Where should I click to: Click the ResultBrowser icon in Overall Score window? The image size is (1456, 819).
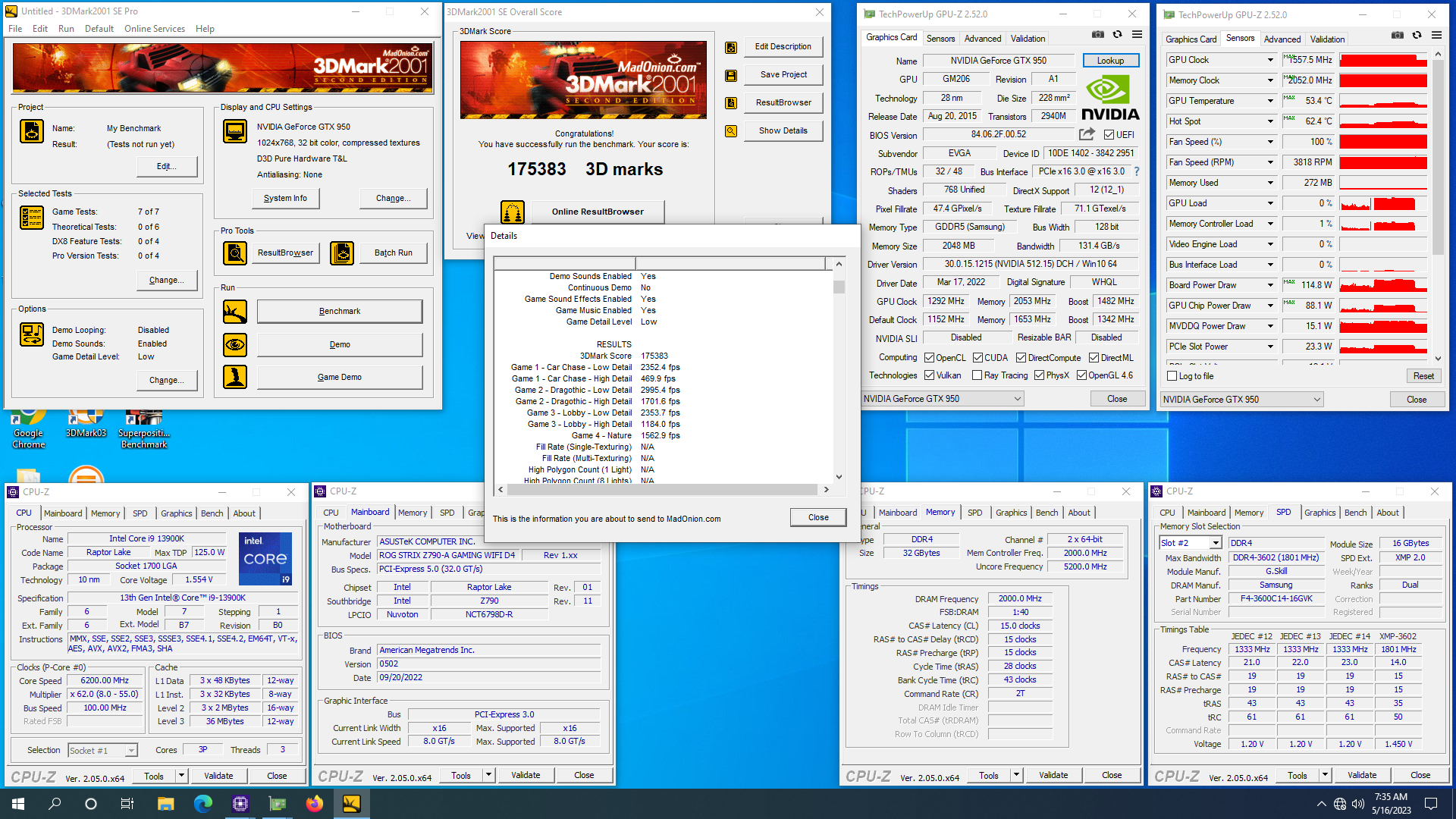(731, 103)
